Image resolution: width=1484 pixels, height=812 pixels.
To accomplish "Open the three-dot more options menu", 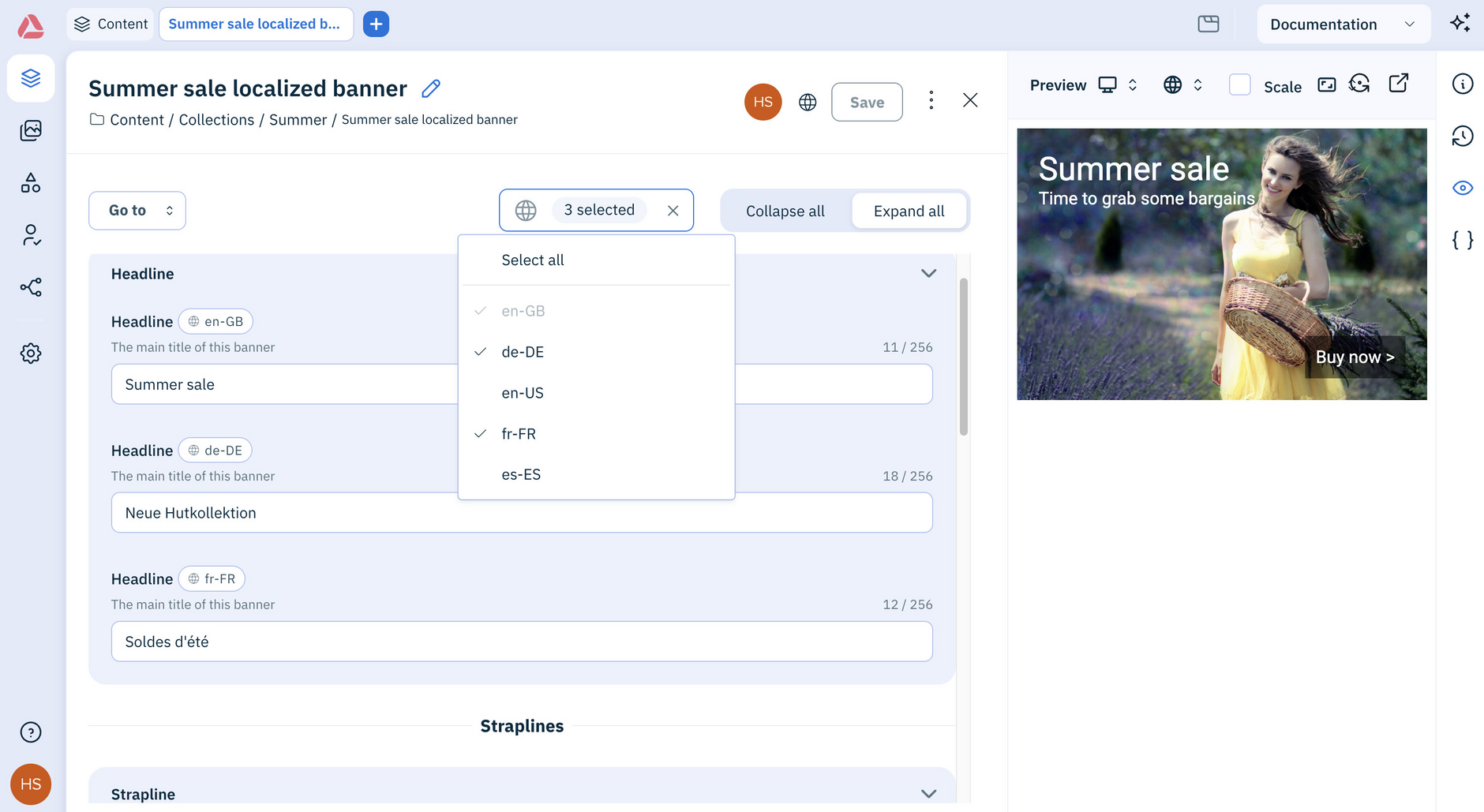I will tap(931, 100).
